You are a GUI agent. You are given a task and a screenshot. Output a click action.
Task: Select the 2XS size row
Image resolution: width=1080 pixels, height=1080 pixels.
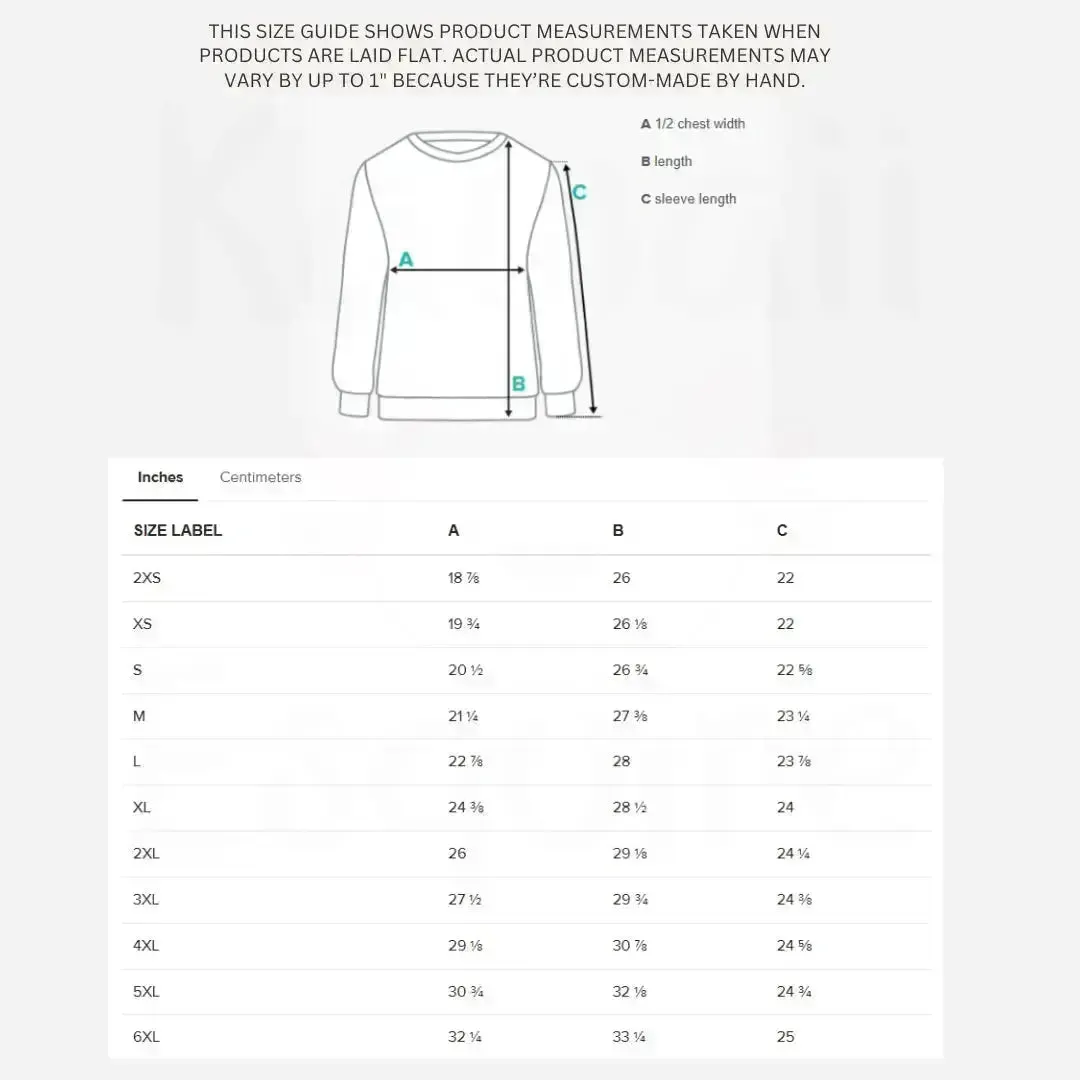coord(526,578)
